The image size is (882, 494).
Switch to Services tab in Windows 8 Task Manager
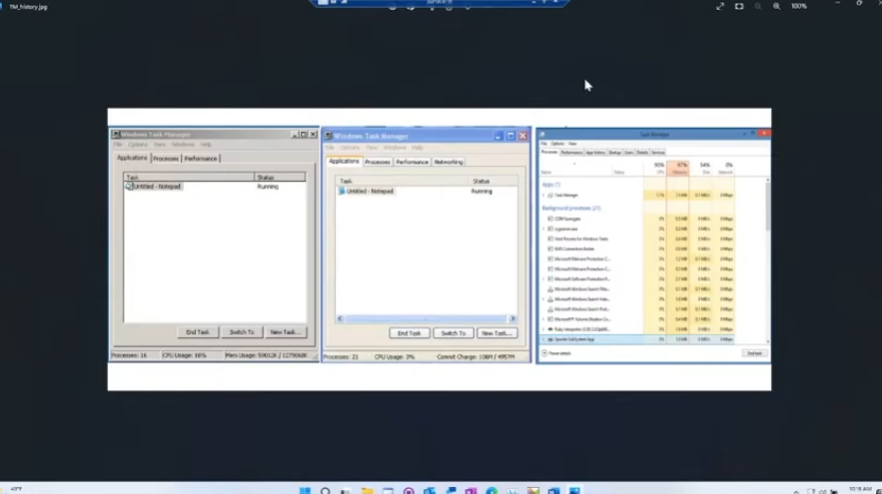pyautogui.click(x=658, y=152)
